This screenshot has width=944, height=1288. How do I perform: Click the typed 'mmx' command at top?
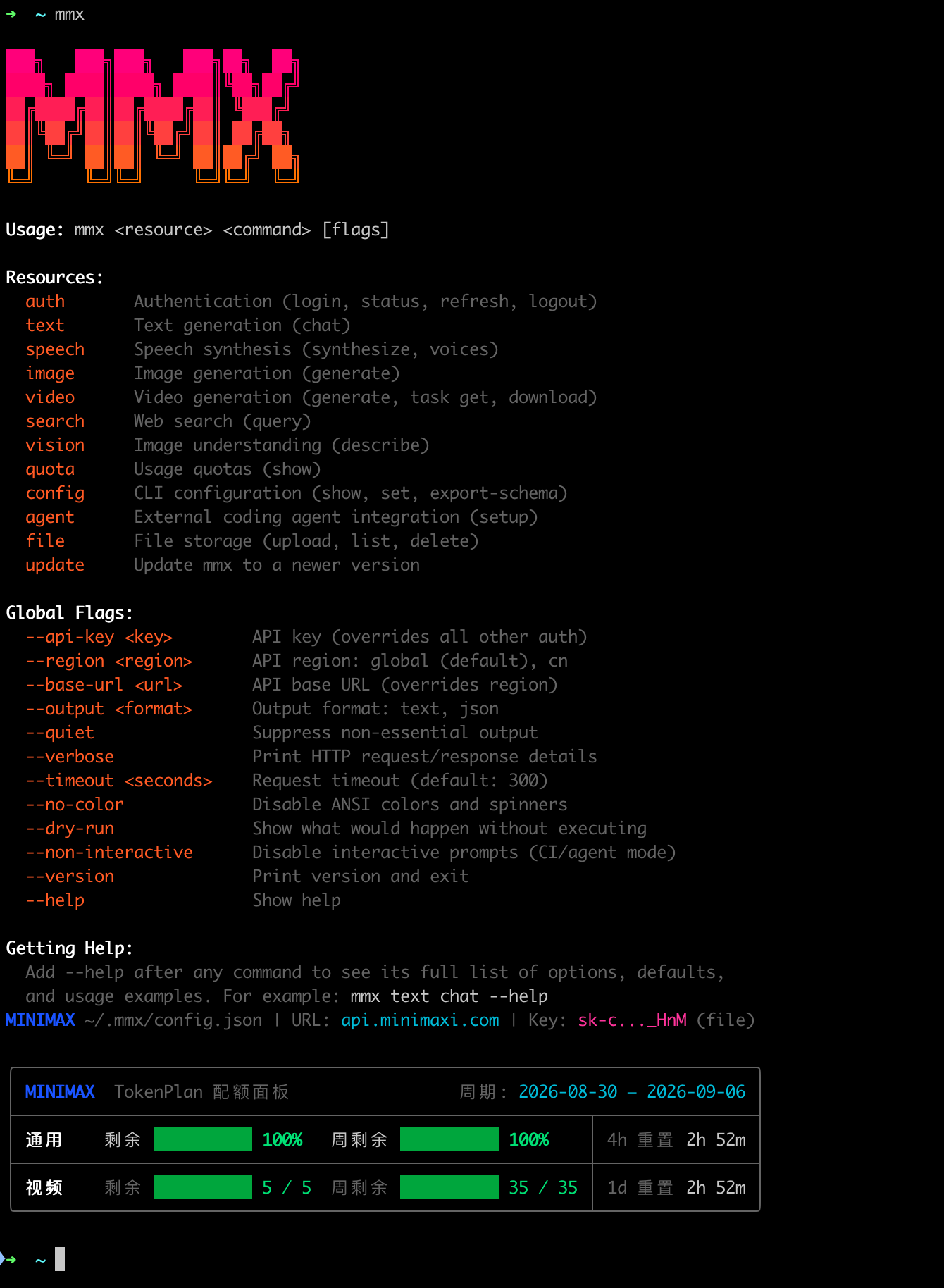(x=70, y=15)
